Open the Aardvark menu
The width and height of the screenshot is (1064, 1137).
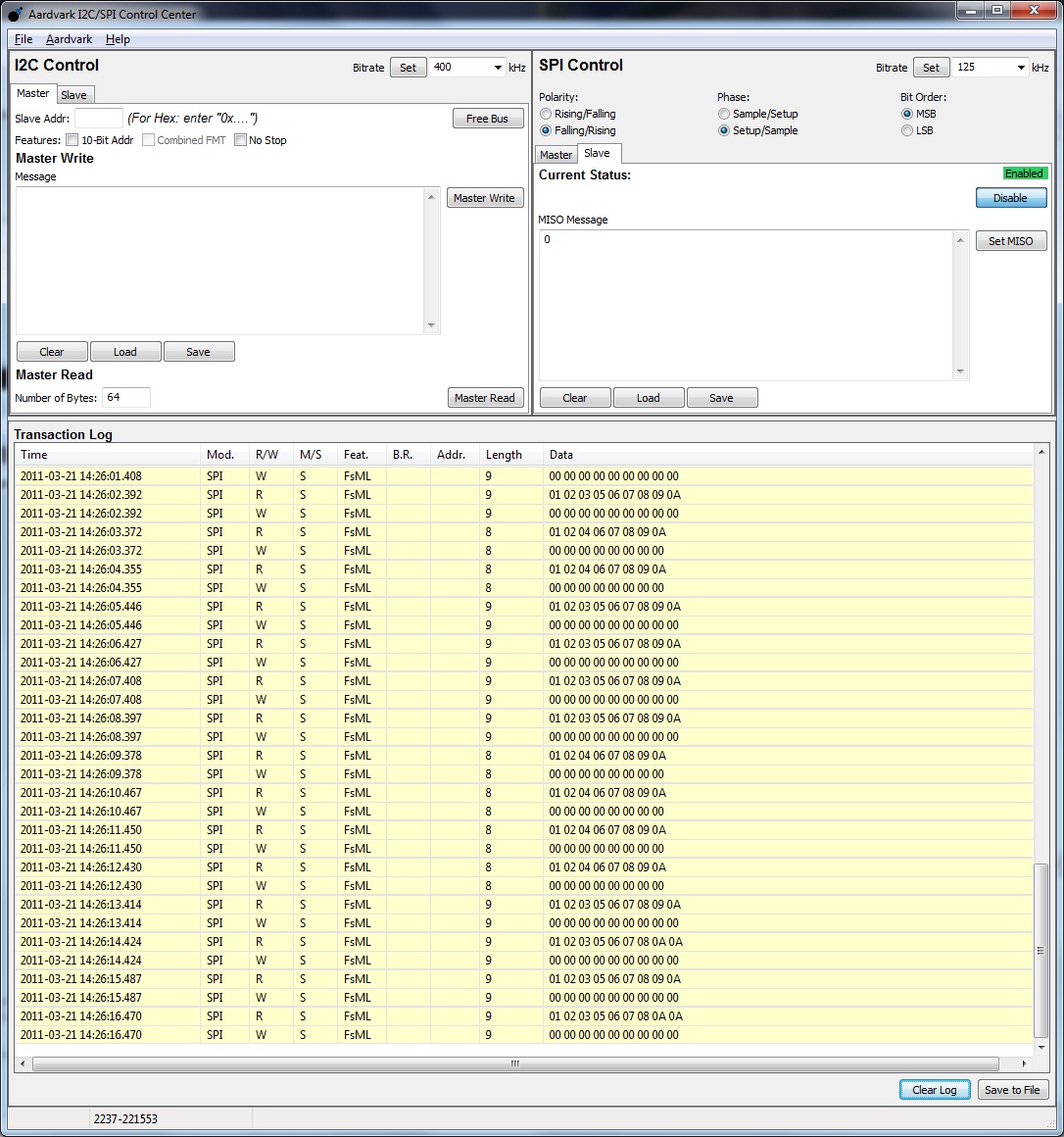(x=69, y=39)
